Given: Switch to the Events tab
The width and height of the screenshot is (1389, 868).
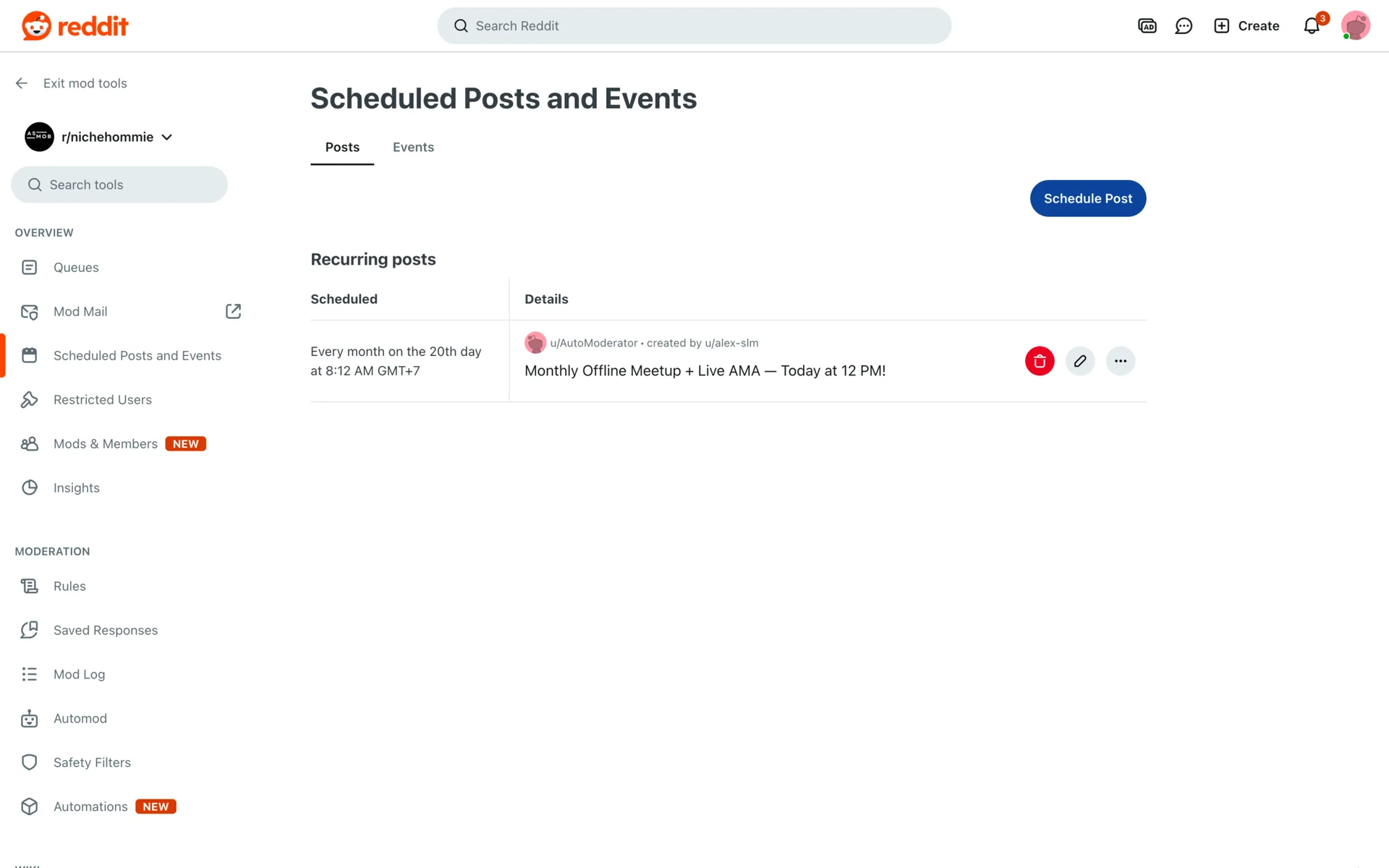Looking at the screenshot, I should click(x=413, y=147).
